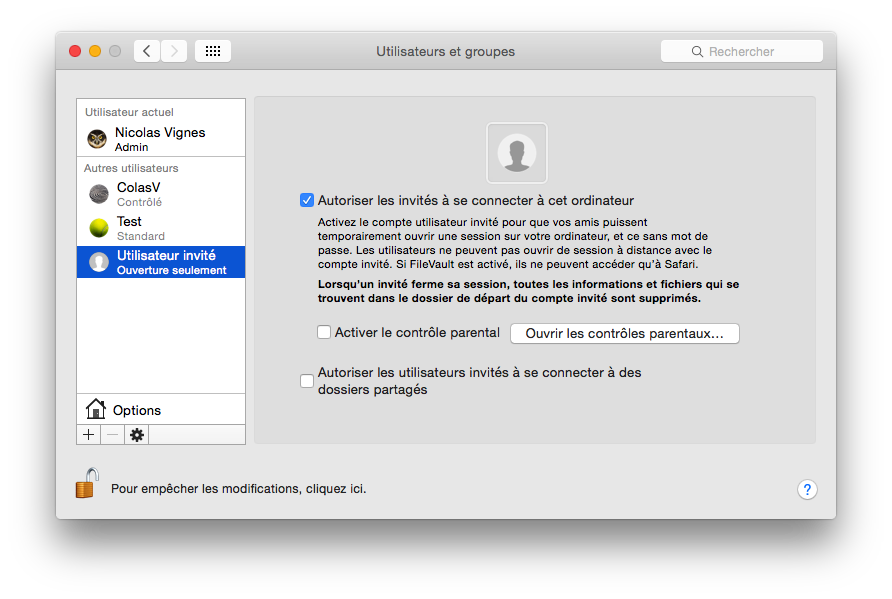Click the 'Utilisateurs et groupes' window title
892x599 pixels.
[x=445, y=51]
